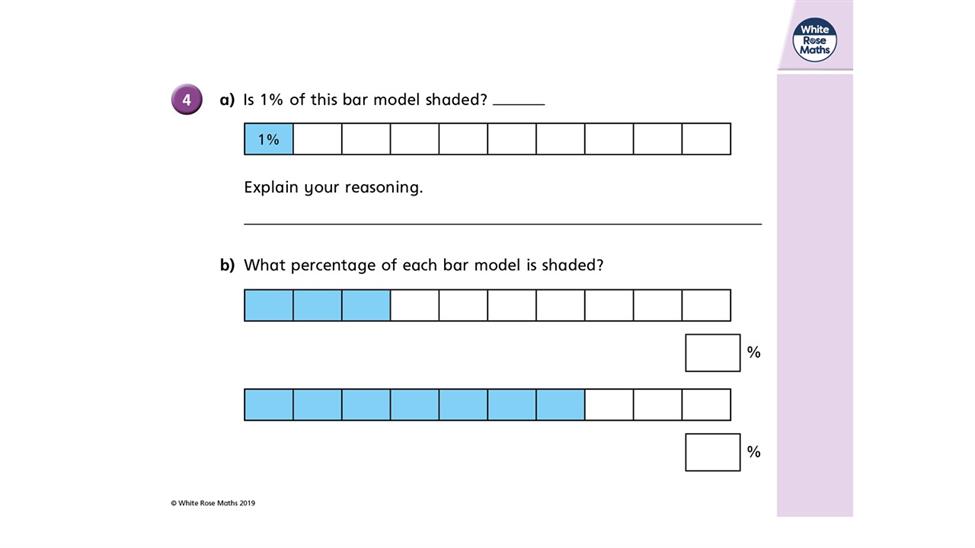Click the 'Explain your reasoning.' text
The image size is (975, 548).
333,187
